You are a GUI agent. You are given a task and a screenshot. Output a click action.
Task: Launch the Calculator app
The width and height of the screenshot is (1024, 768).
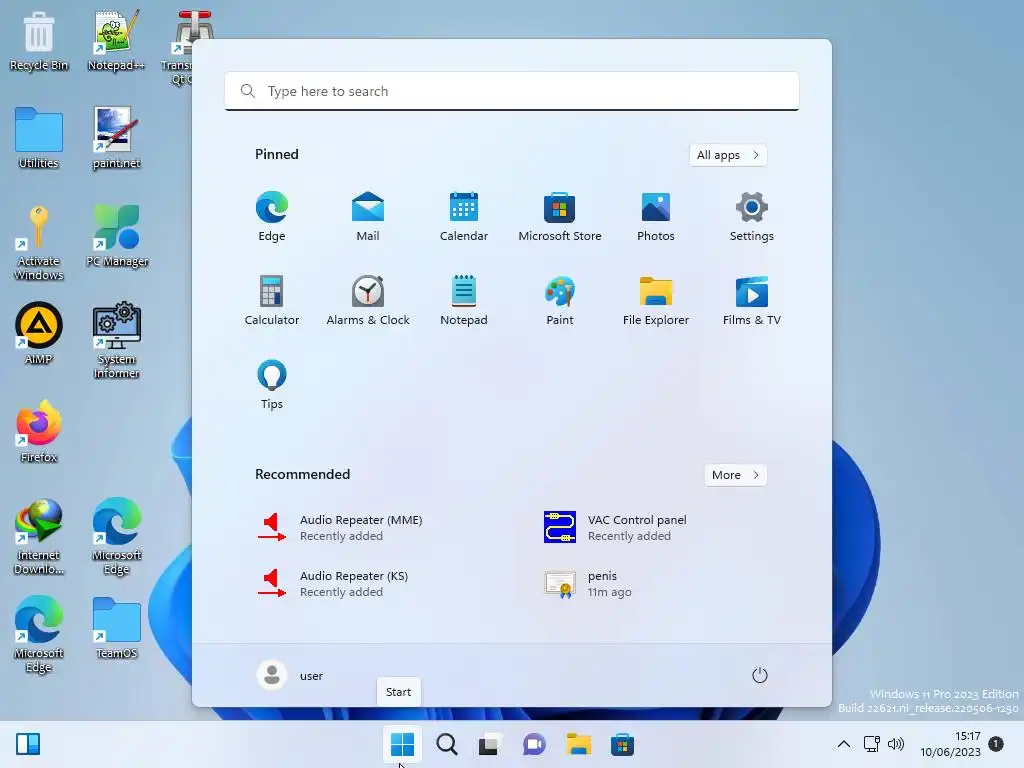coord(272,300)
